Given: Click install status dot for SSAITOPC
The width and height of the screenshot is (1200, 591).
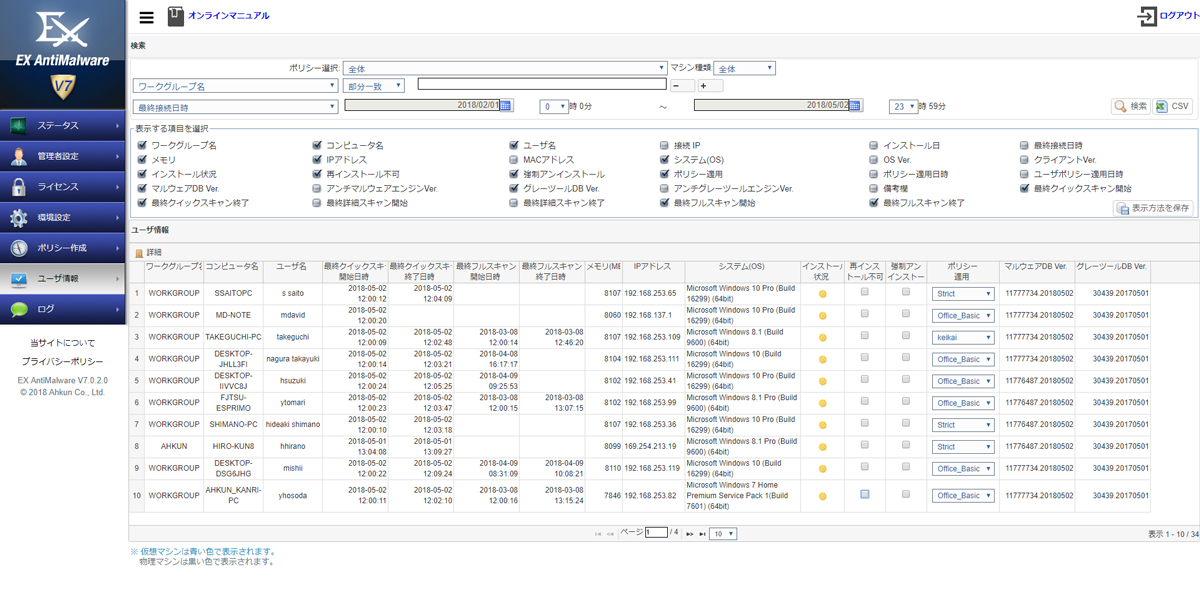Looking at the screenshot, I should point(822,294).
